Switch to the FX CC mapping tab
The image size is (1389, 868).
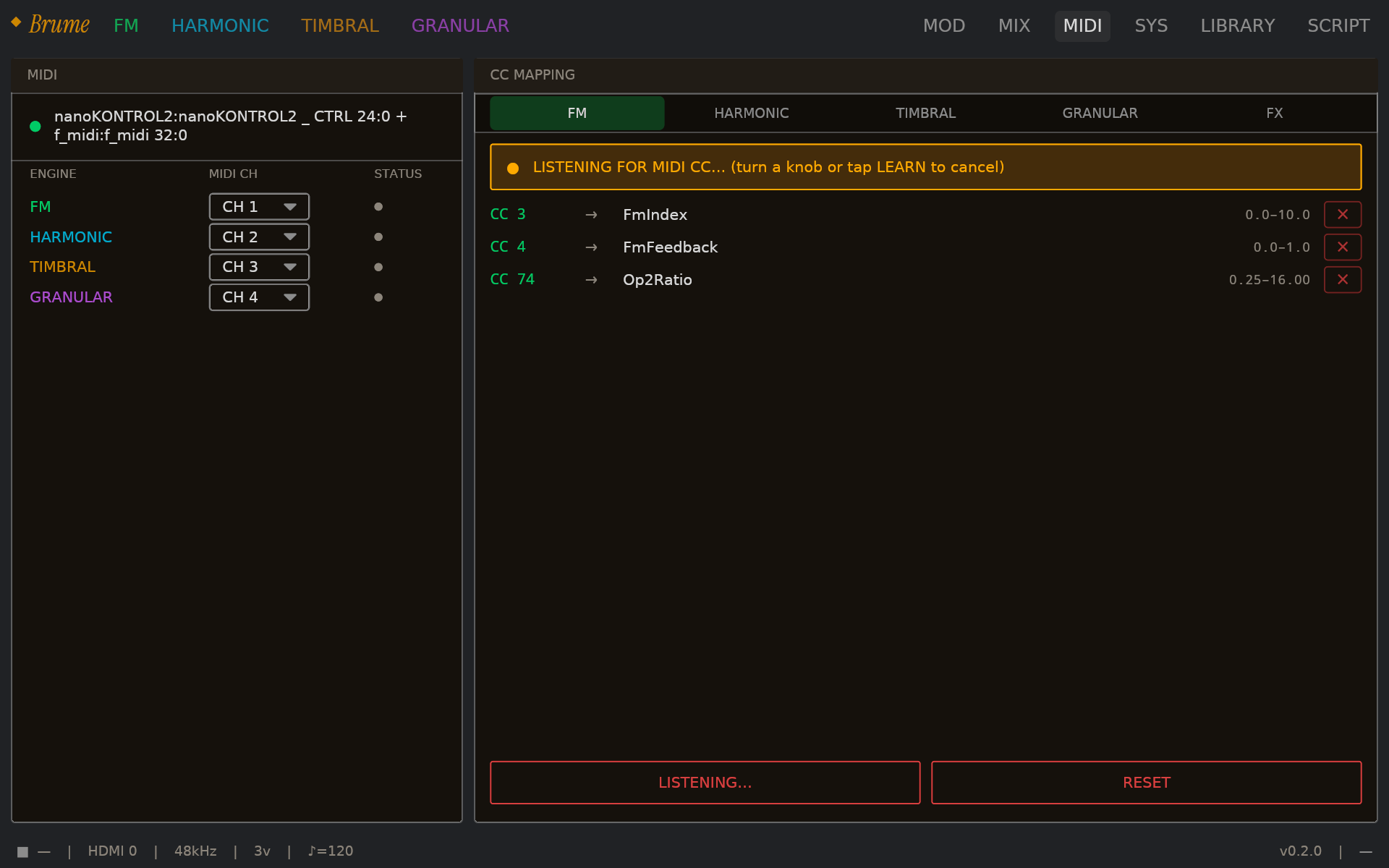[1275, 113]
